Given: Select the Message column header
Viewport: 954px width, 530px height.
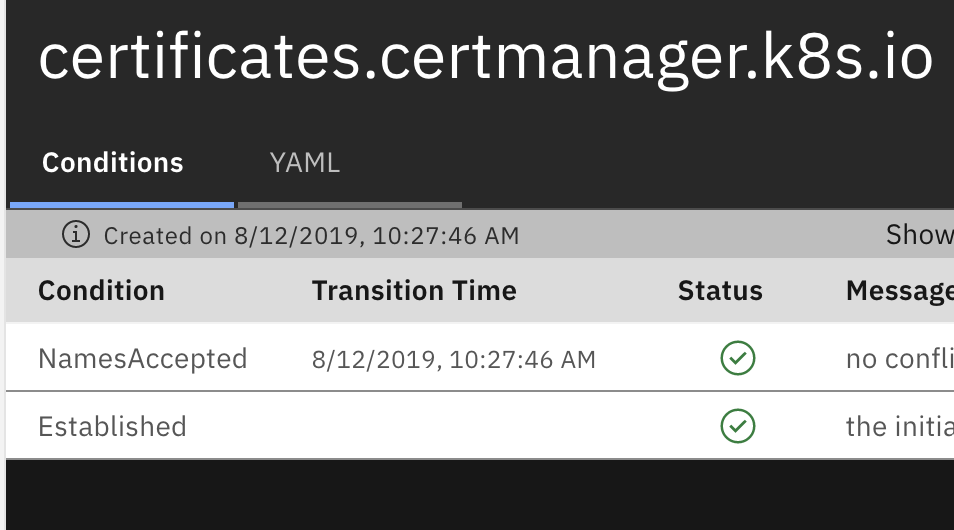Looking at the screenshot, I should (899, 291).
